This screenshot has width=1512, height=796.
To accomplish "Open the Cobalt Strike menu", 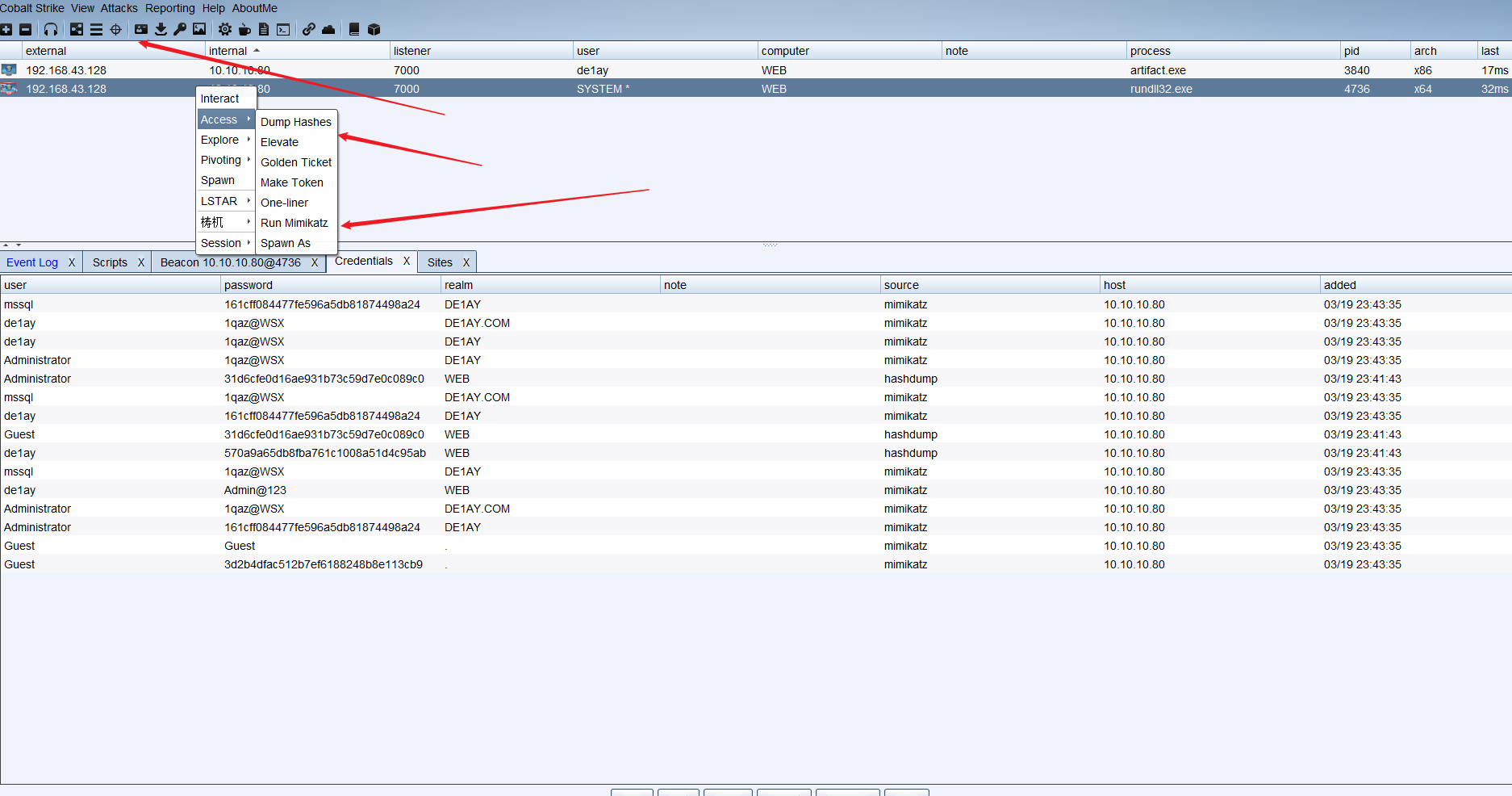I will [32, 8].
